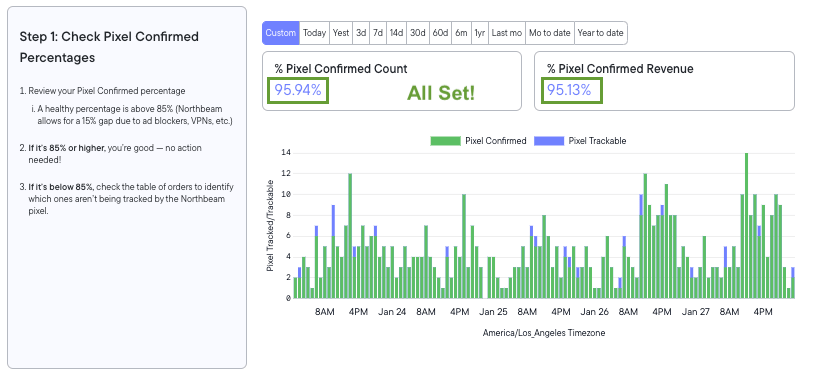Click the Pixel Confirmed legend label

(x=496, y=141)
